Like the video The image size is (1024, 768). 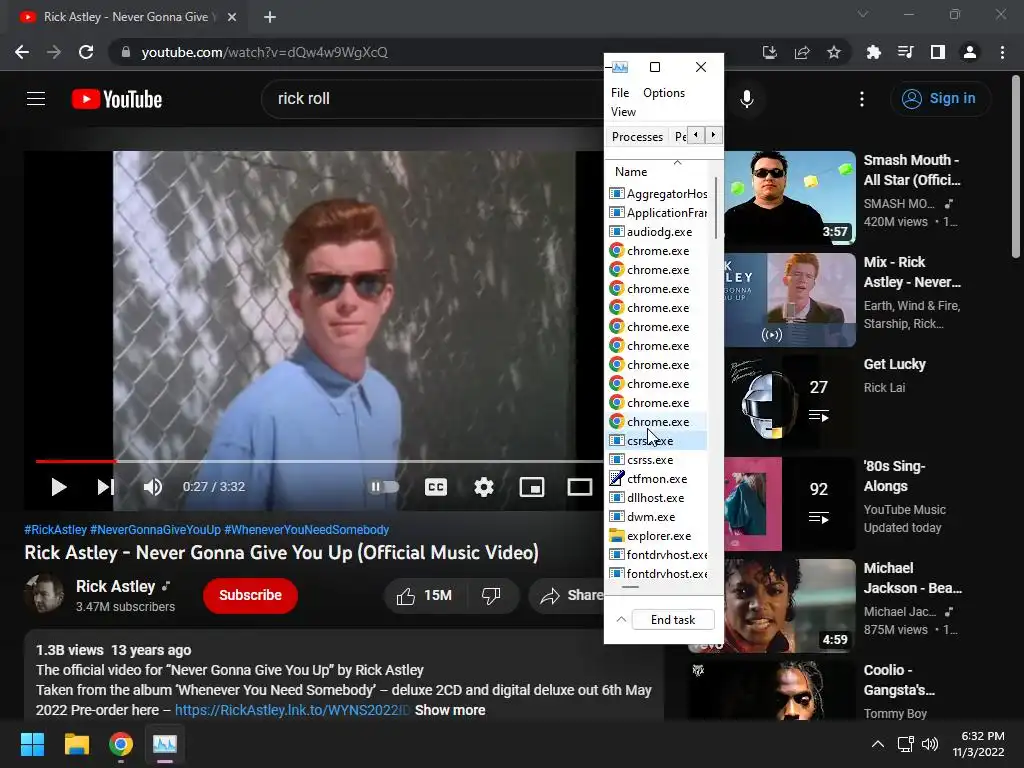tap(424, 596)
